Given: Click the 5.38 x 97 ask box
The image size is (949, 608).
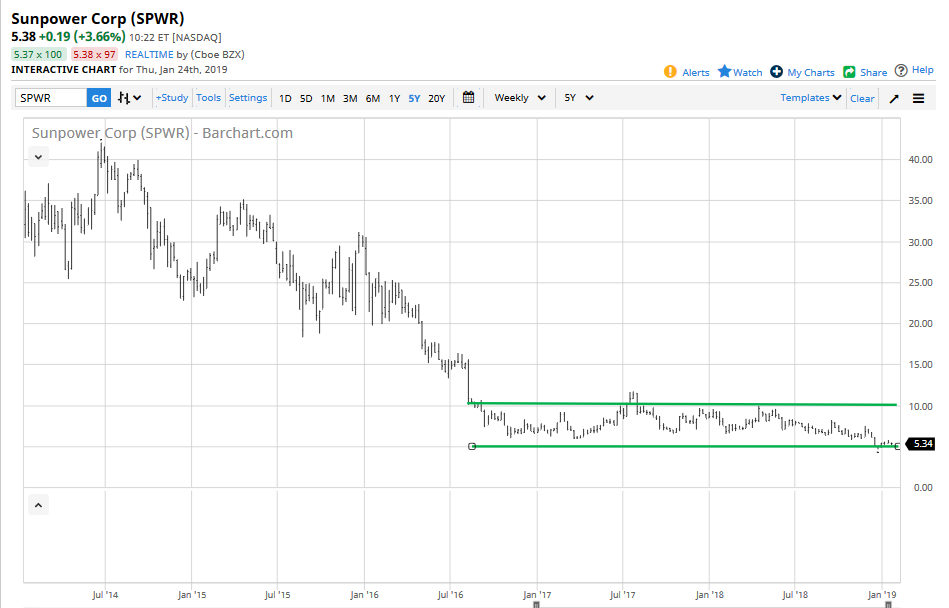Looking at the screenshot, I should point(94,54).
